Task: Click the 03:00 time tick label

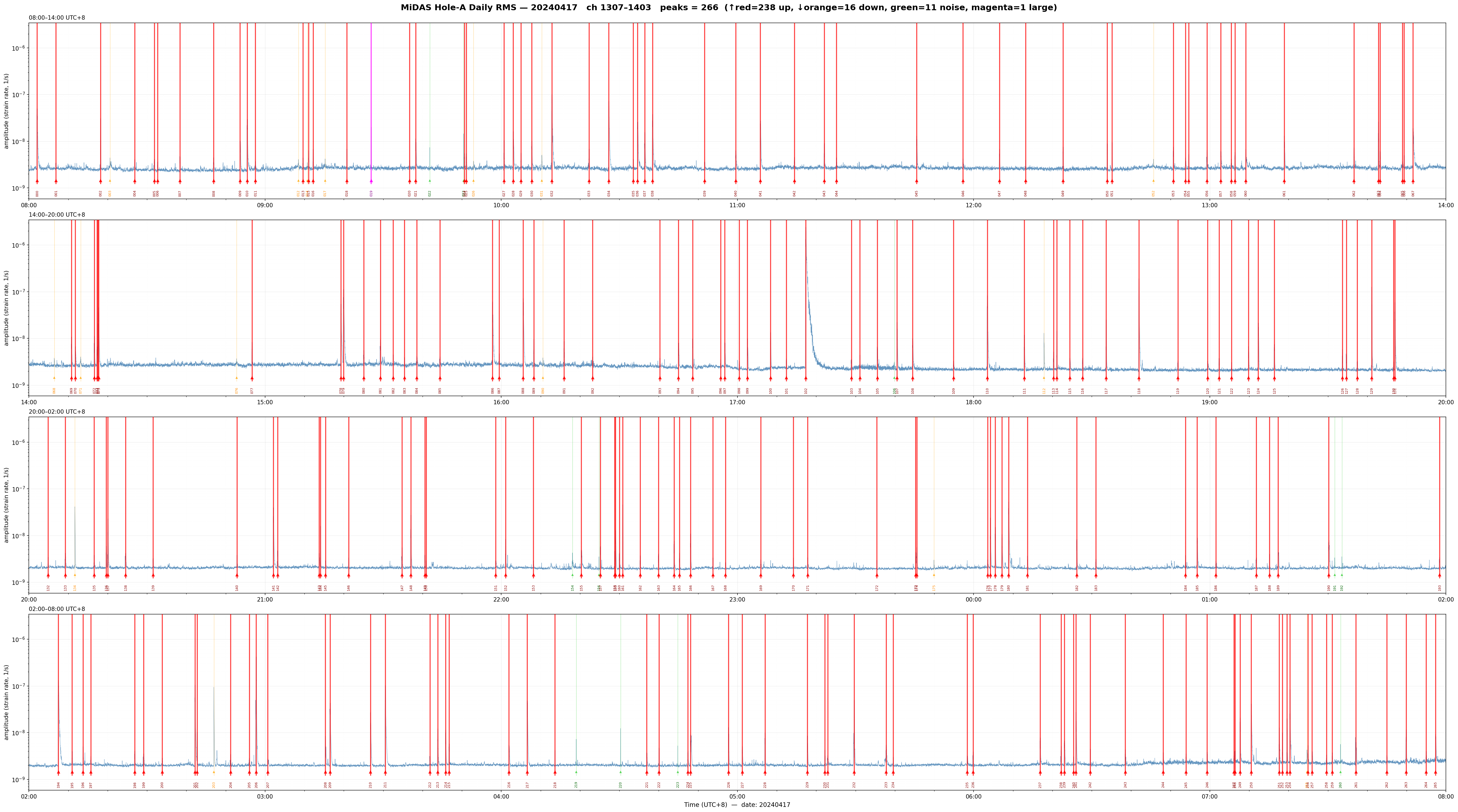Action: [x=265, y=797]
